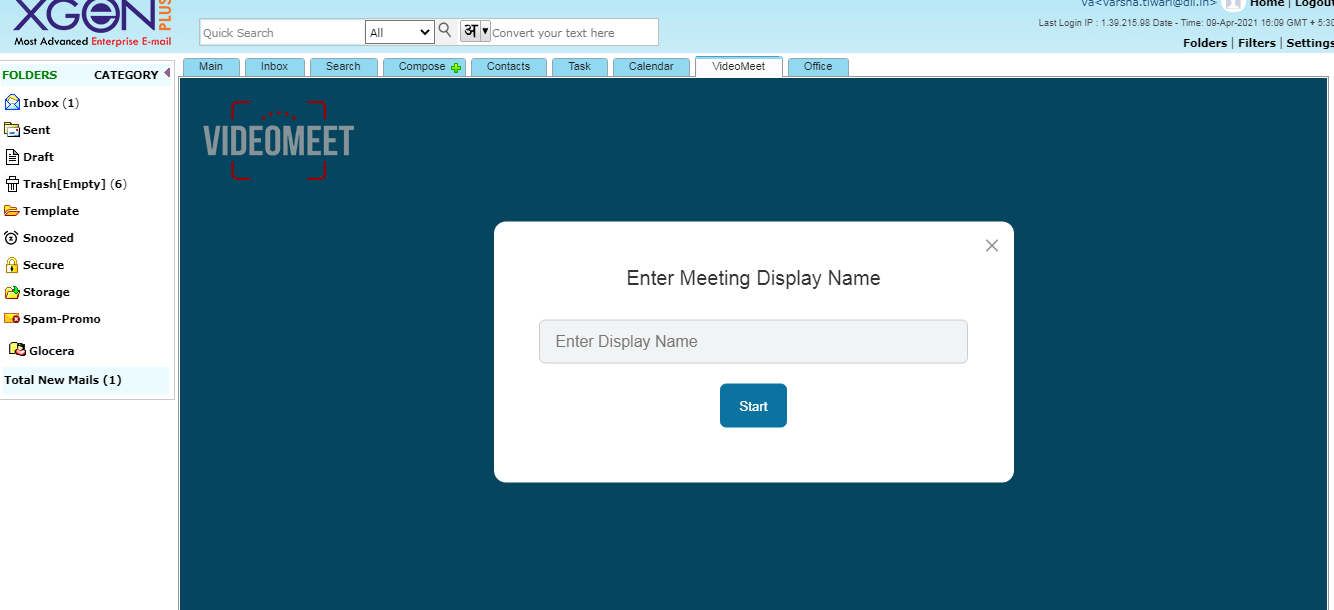Open the Spam-Promo folder label
This screenshot has width=1334, height=610.
(62, 319)
